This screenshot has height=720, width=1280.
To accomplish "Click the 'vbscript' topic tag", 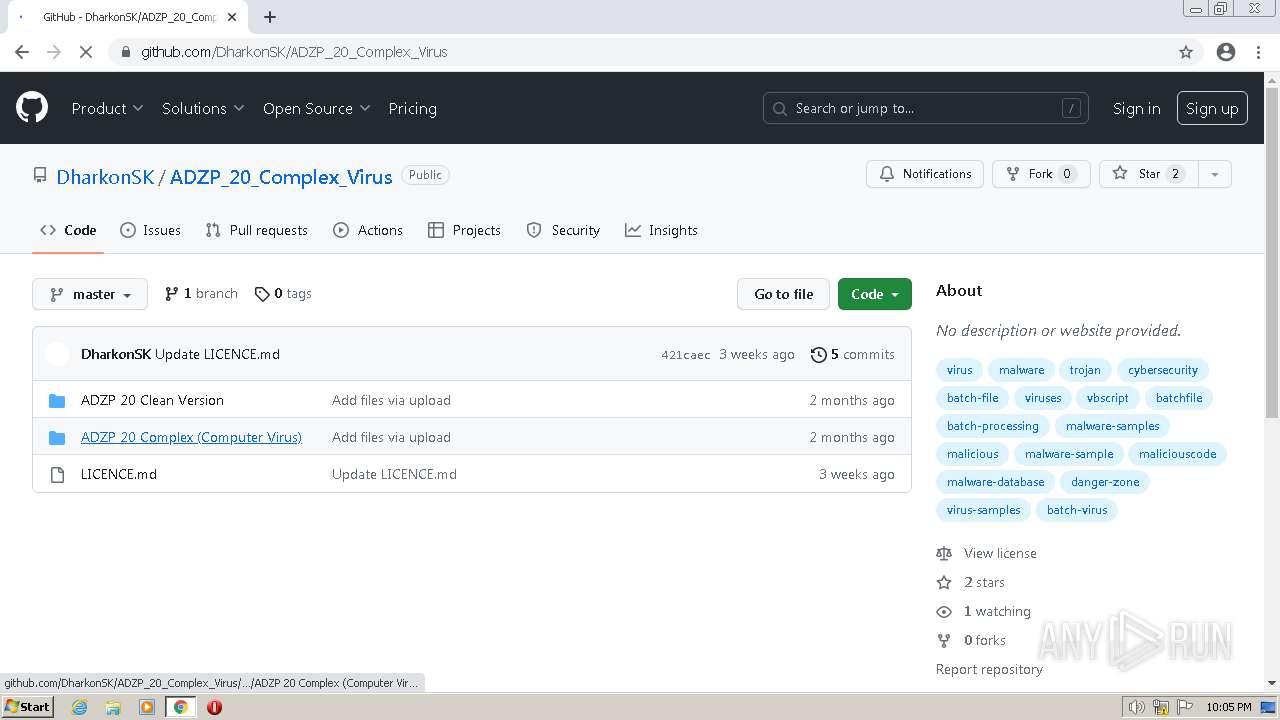I will [1108, 398].
